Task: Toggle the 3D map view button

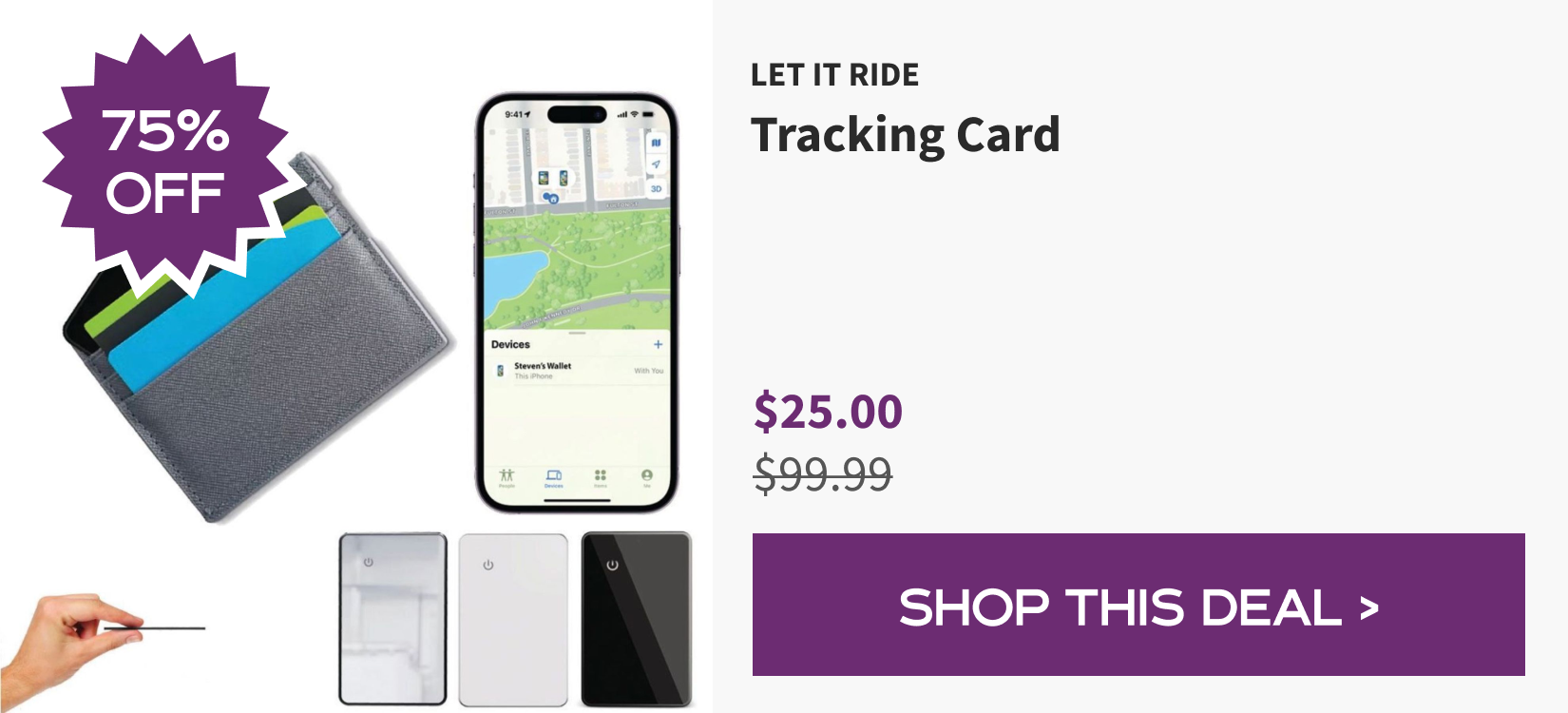Action: [656, 188]
